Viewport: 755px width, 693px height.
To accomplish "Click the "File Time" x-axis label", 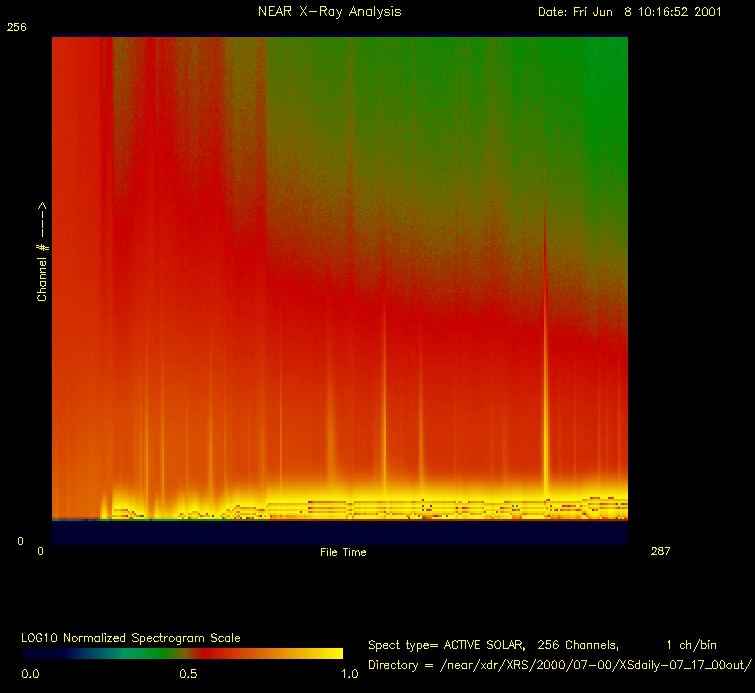I will tap(342, 552).
